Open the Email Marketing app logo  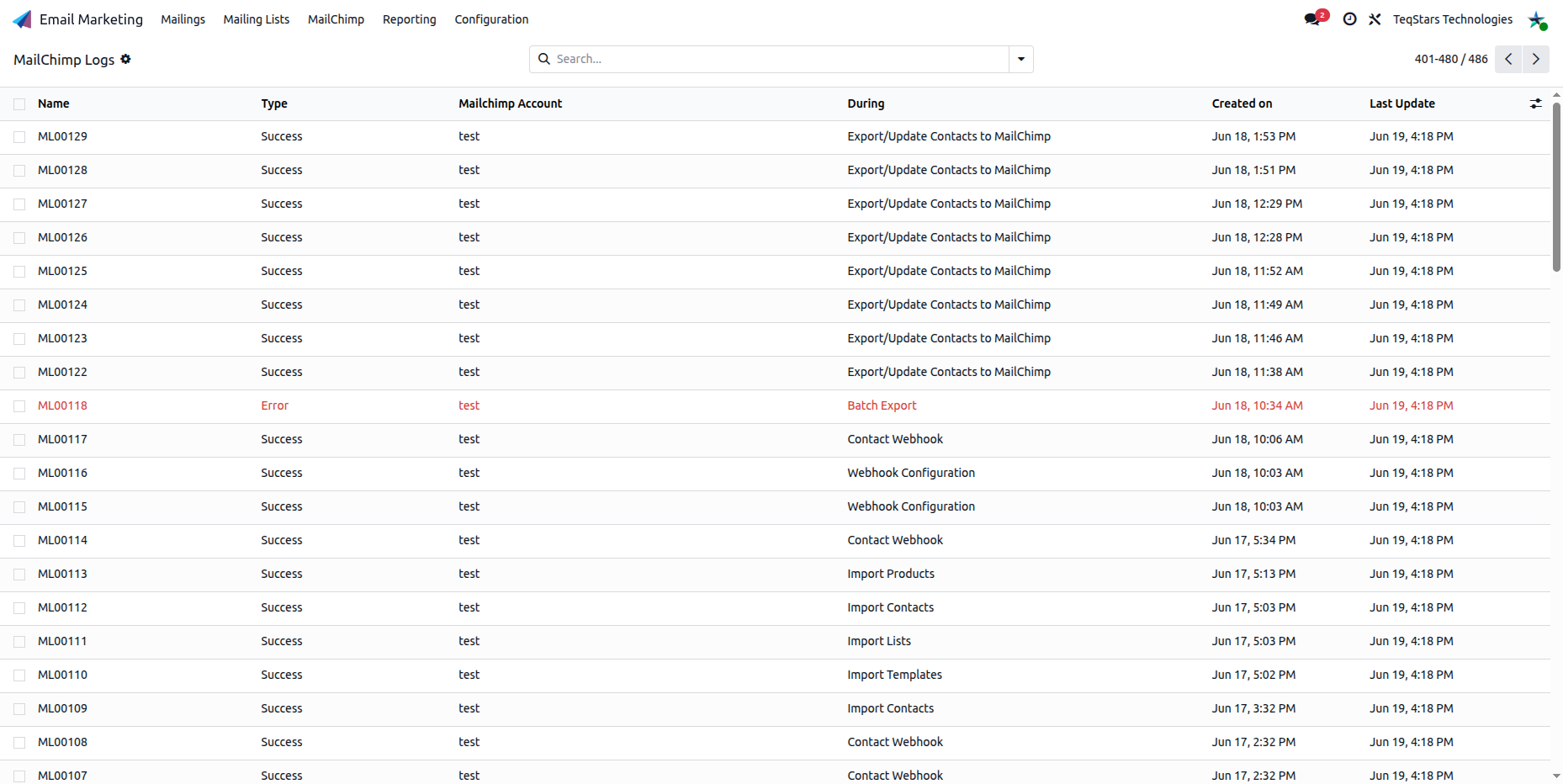[23, 19]
